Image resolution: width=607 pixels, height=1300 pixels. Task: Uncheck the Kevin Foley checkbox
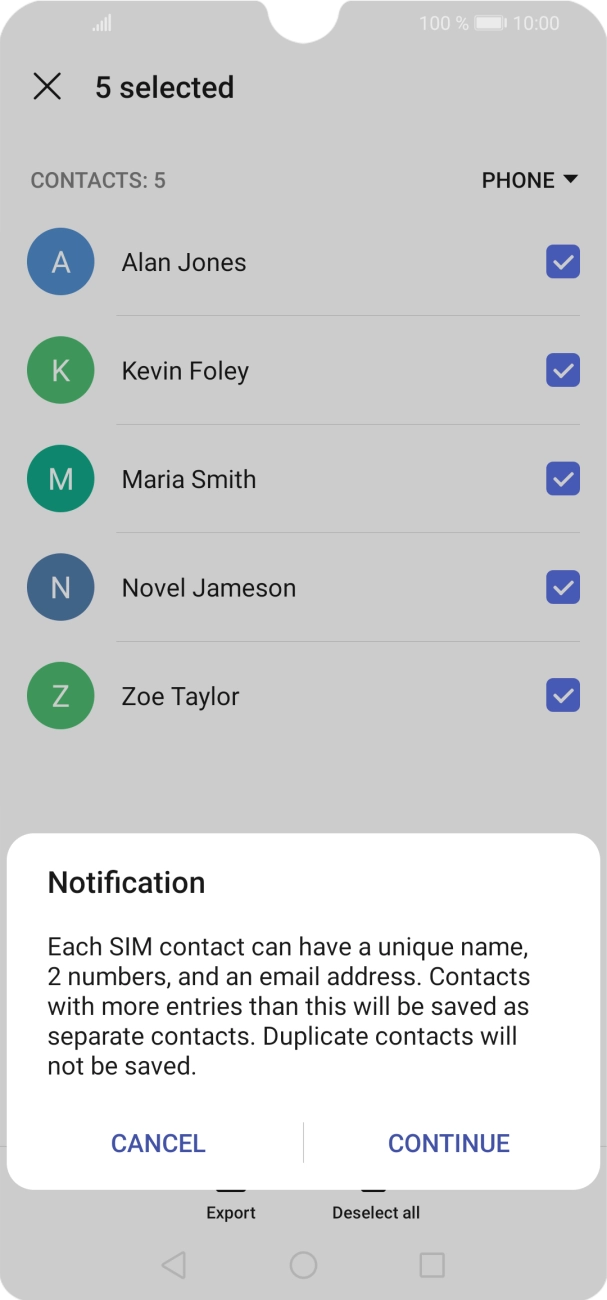[x=563, y=371]
